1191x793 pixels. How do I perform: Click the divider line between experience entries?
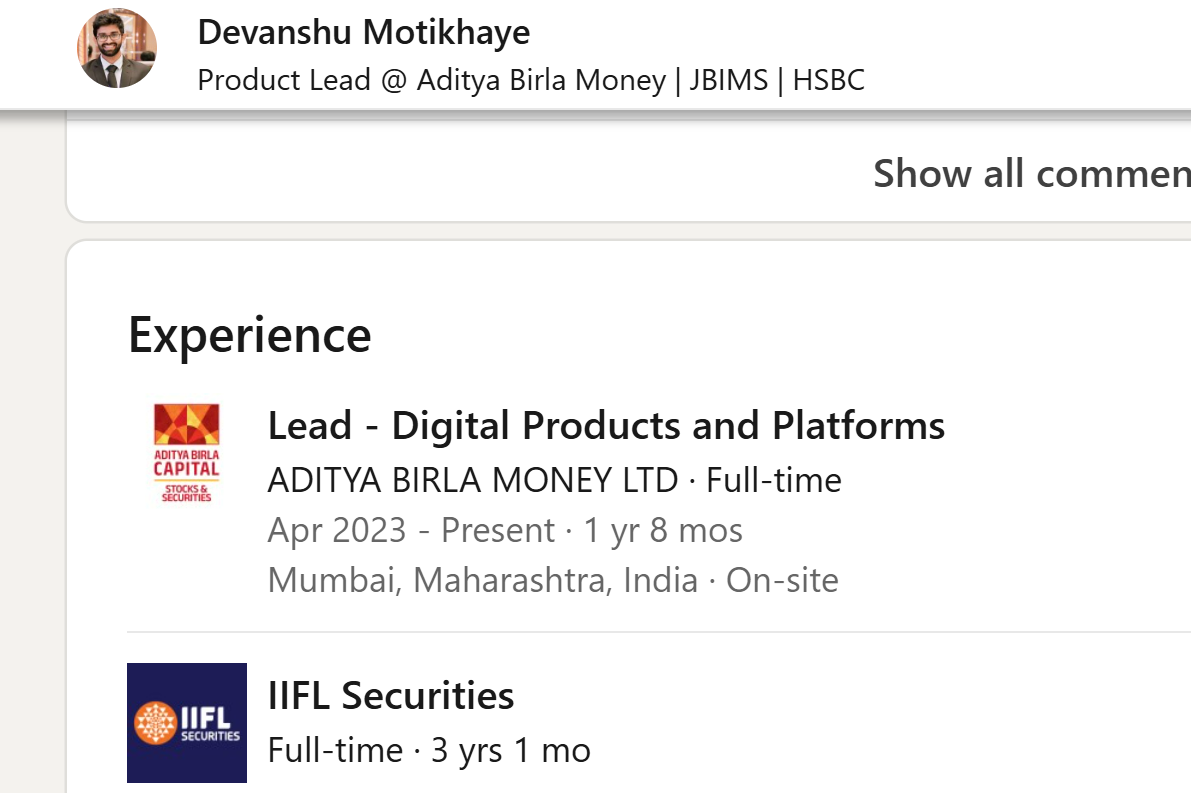point(659,631)
